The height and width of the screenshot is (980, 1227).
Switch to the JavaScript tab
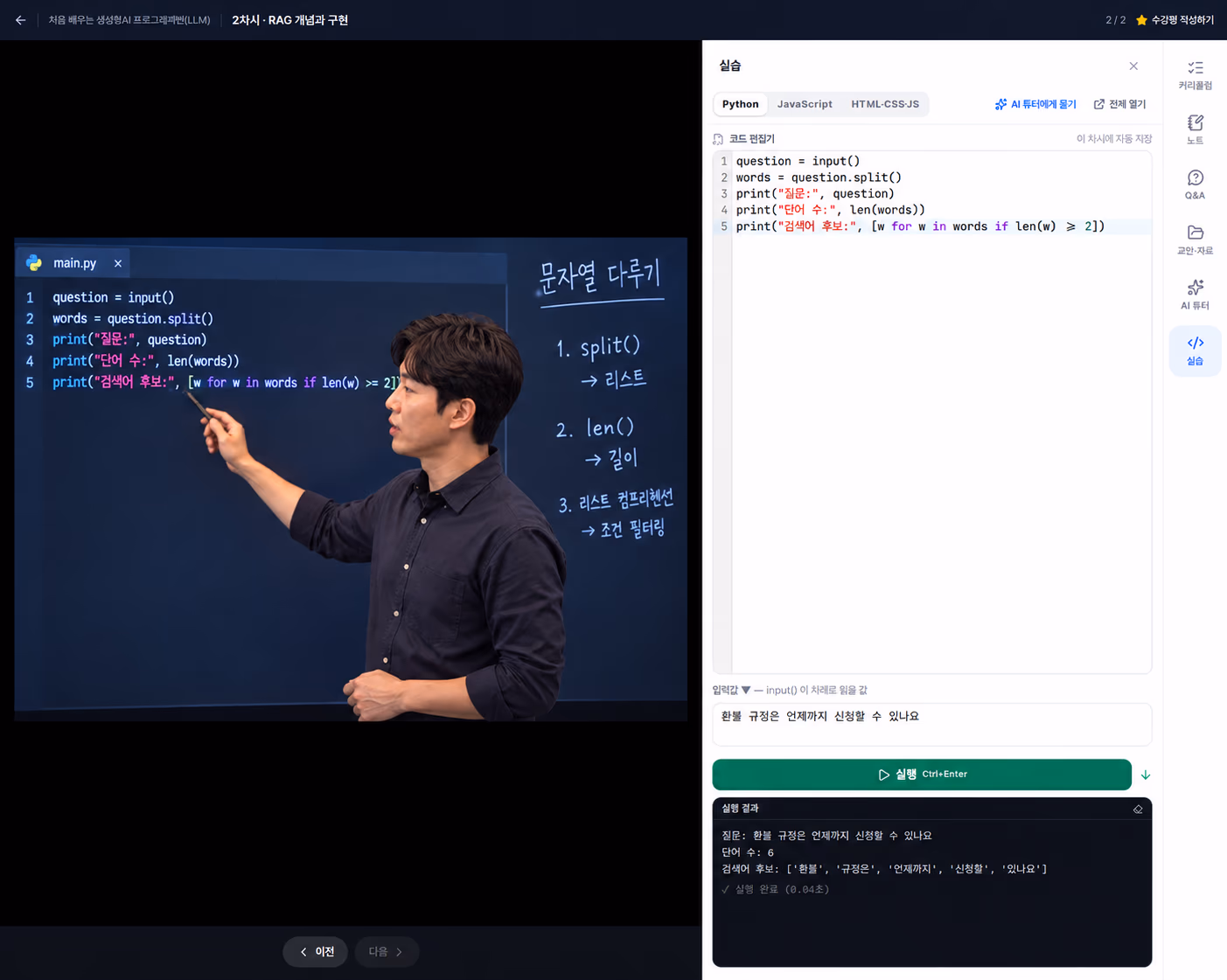805,104
